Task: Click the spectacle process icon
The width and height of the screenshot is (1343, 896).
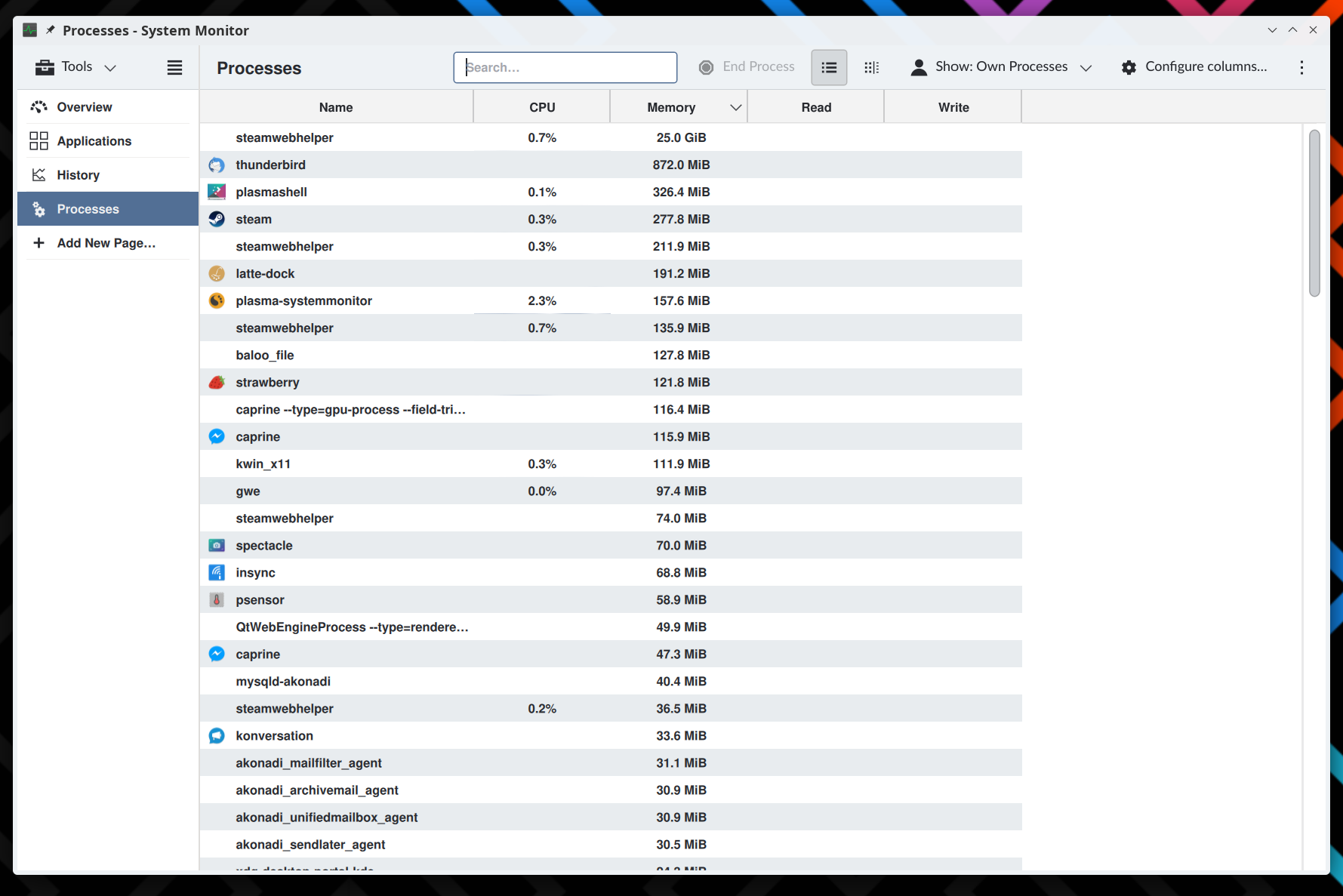Action: point(217,545)
